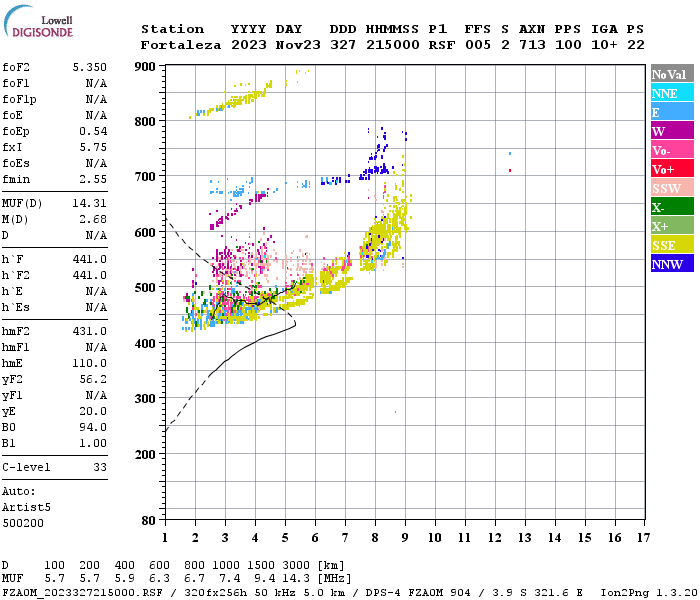
Task: Click the h`F value 441.0
Action: [x=89, y=259]
